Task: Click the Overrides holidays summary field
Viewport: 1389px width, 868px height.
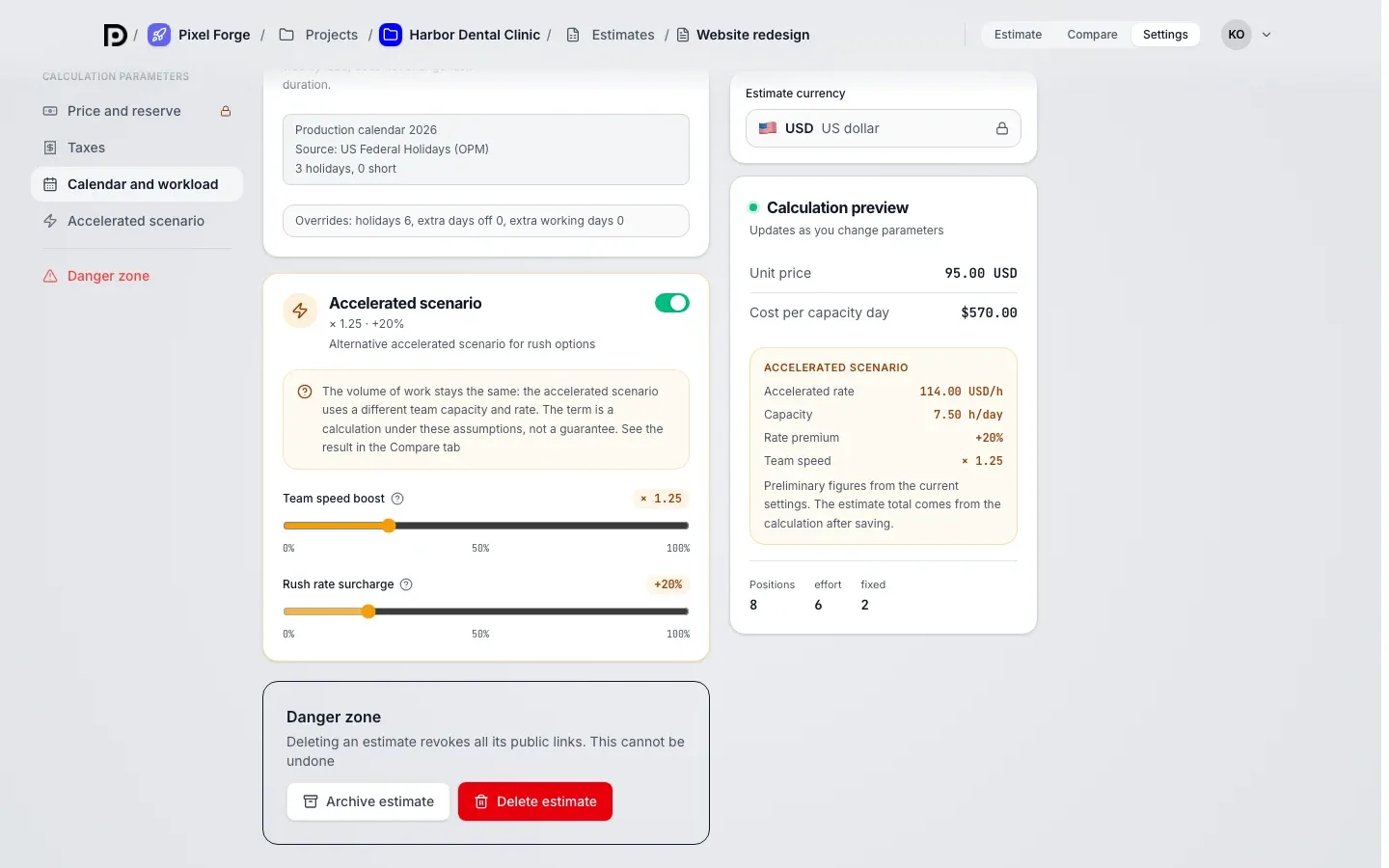Action: coord(486,221)
